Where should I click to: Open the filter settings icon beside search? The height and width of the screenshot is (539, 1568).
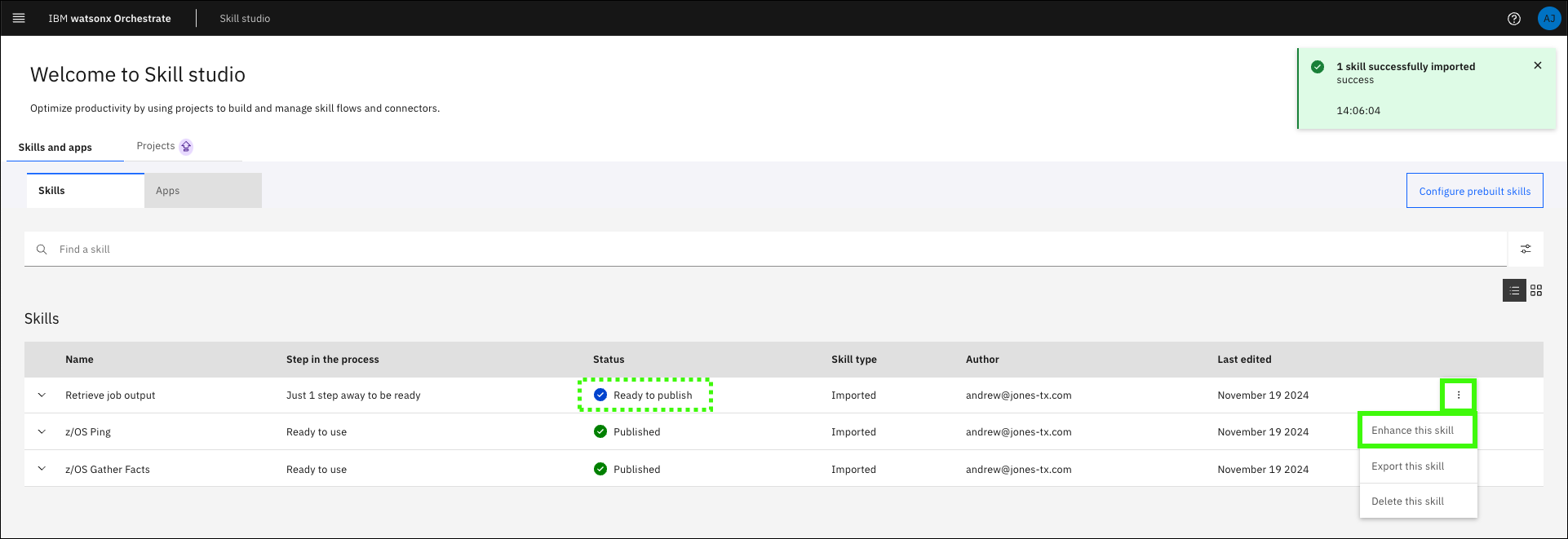[x=1526, y=249]
